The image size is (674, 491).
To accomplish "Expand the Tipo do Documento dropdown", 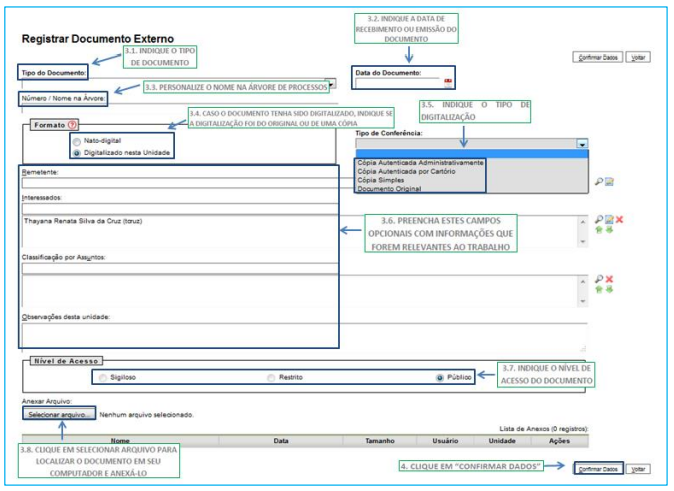I will click(x=331, y=84).
